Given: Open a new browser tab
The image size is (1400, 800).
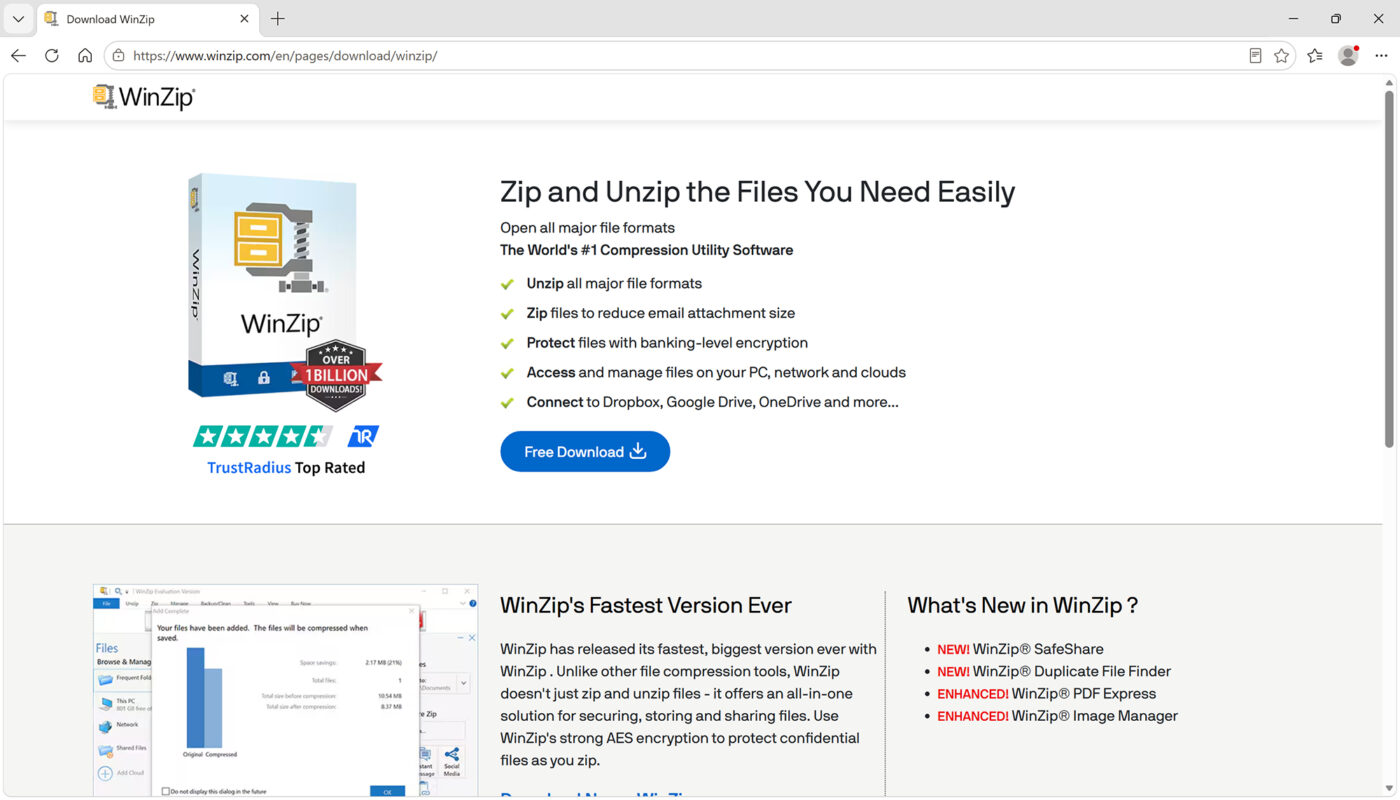Looking at the screenshot, I should (278, 19).
